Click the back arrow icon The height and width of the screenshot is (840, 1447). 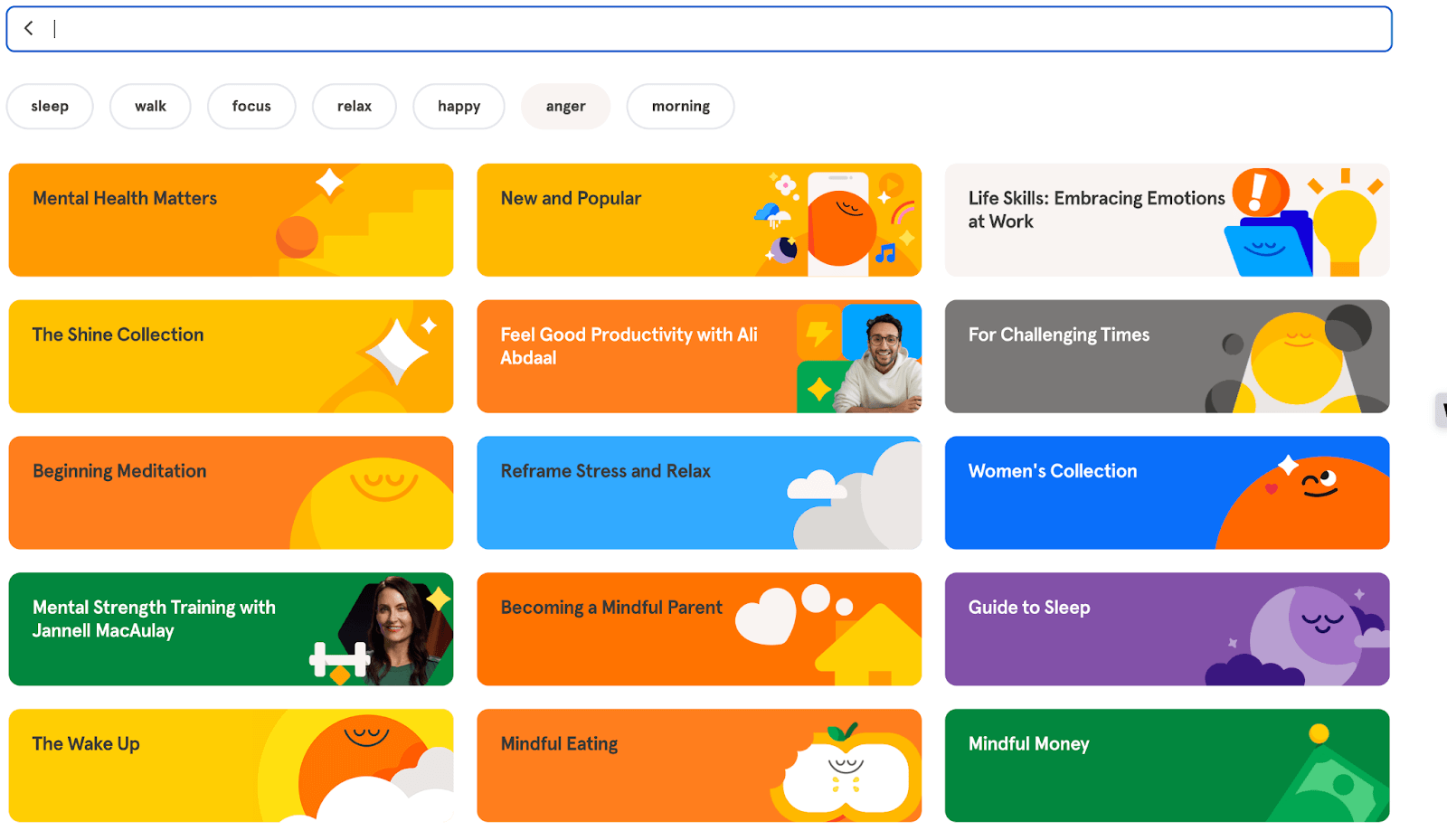point(30,28)
